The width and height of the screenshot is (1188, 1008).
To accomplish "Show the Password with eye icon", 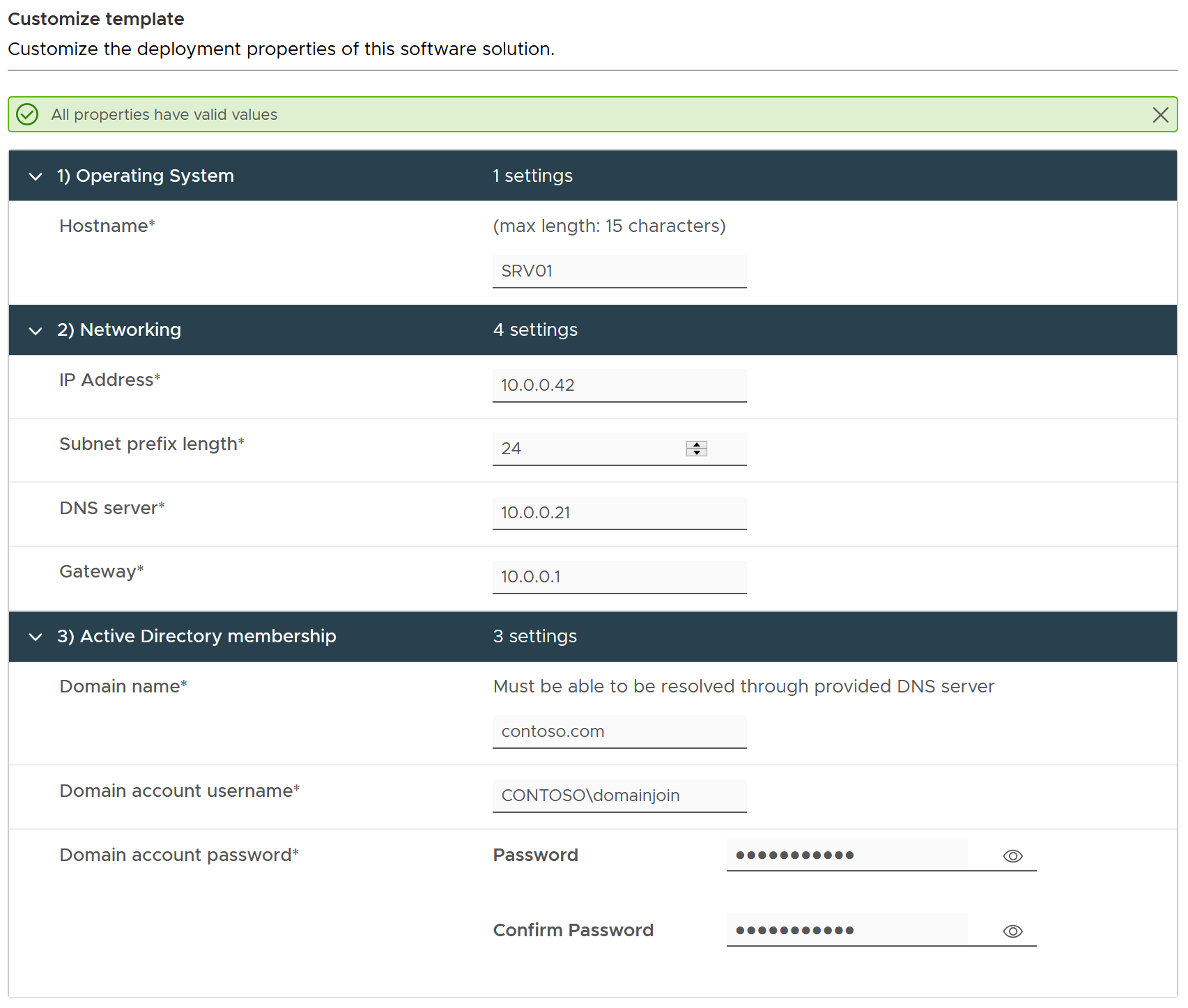I will (x=1012, y=856).
